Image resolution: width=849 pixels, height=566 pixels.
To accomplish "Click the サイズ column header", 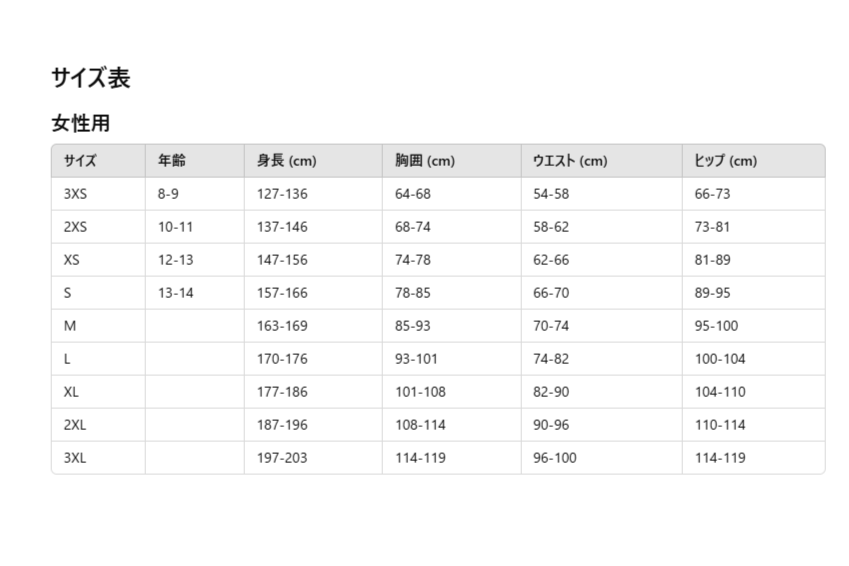I will coord(98,161).
